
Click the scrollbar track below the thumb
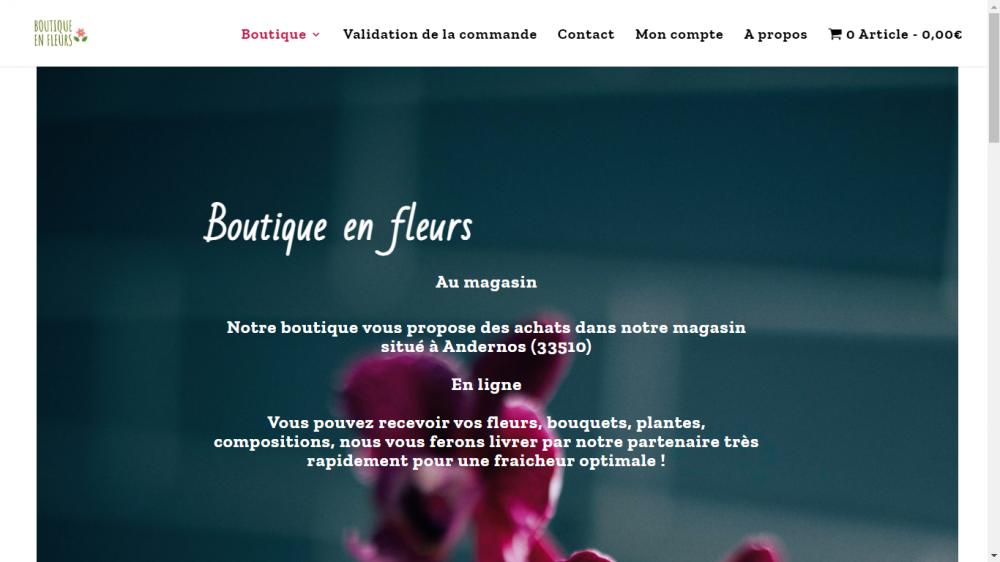point(994,344)
